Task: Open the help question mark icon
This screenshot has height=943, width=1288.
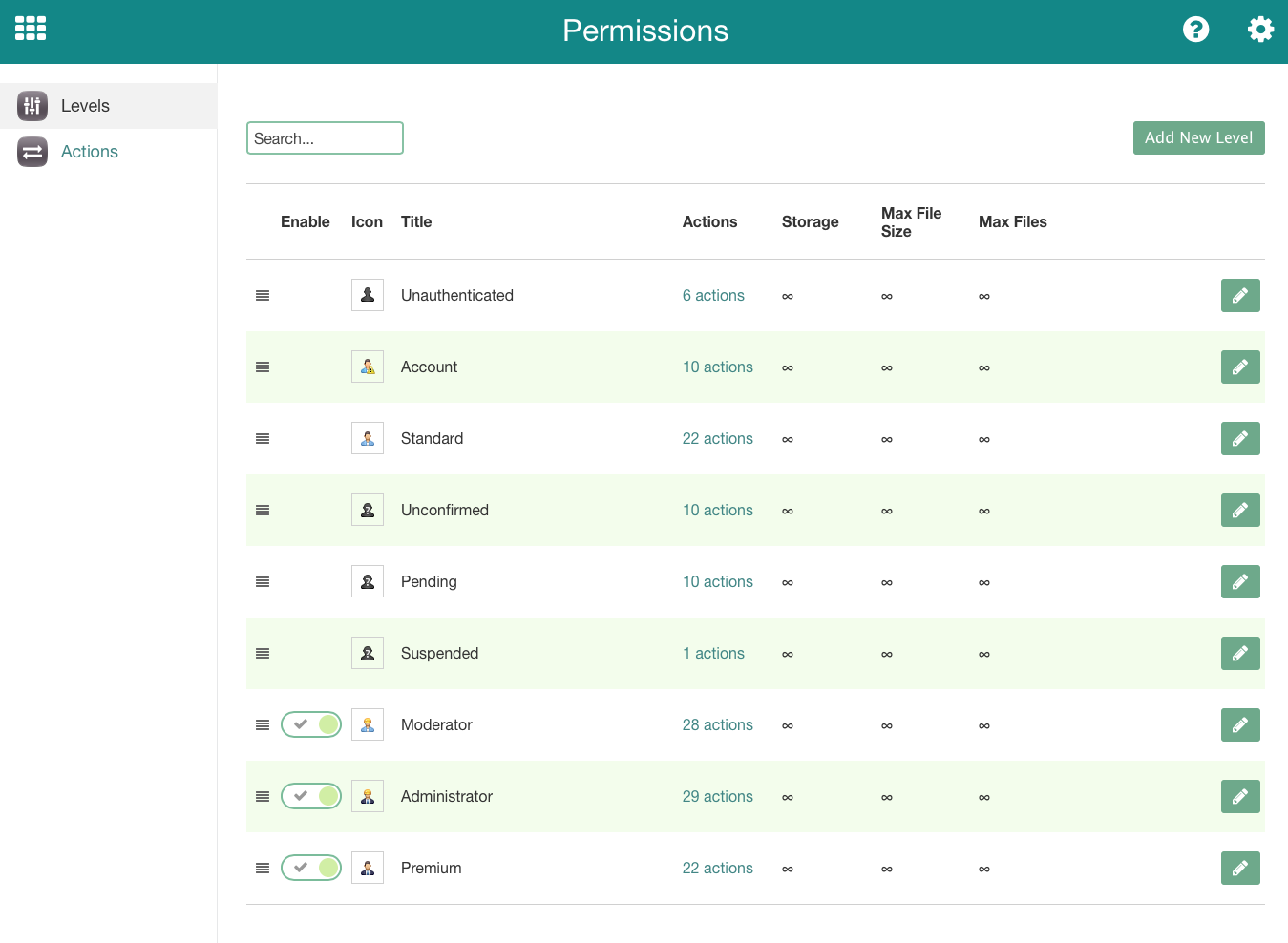Action: [x=1195, y=30]
